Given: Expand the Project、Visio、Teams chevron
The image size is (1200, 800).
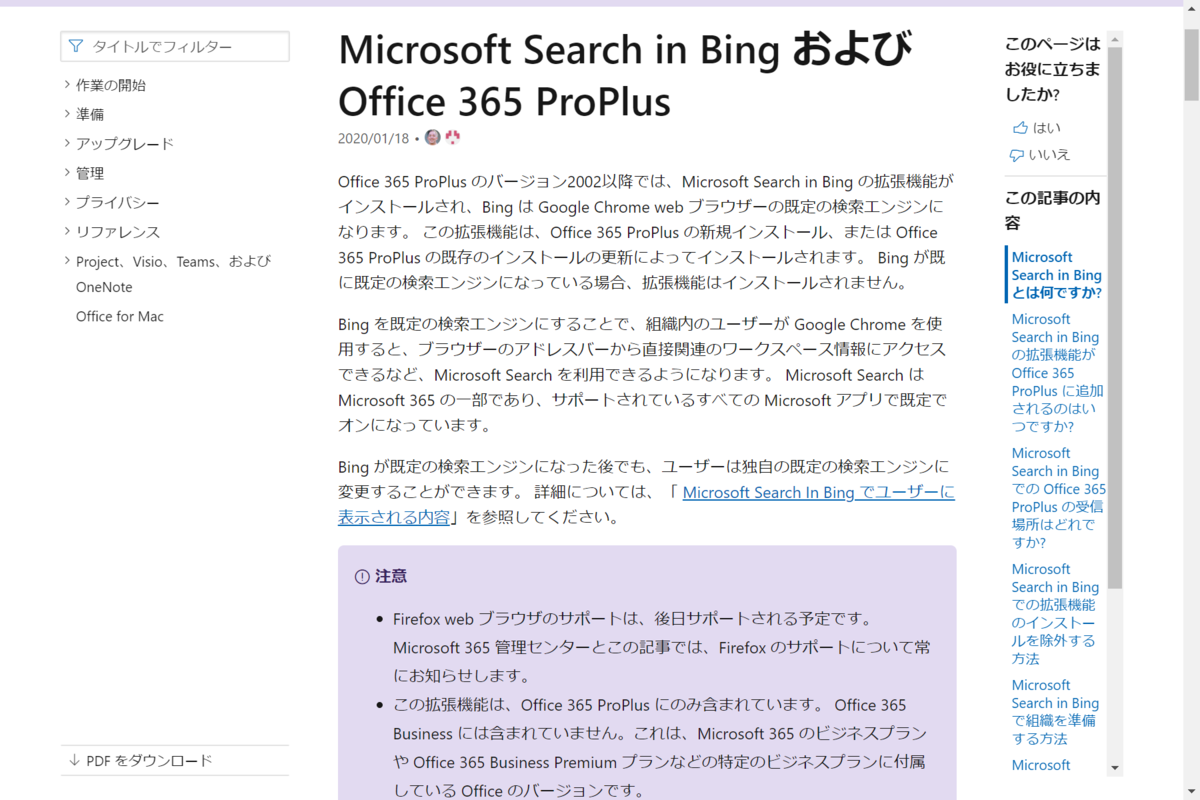Looking at the screenshot, I should (67, 261).
